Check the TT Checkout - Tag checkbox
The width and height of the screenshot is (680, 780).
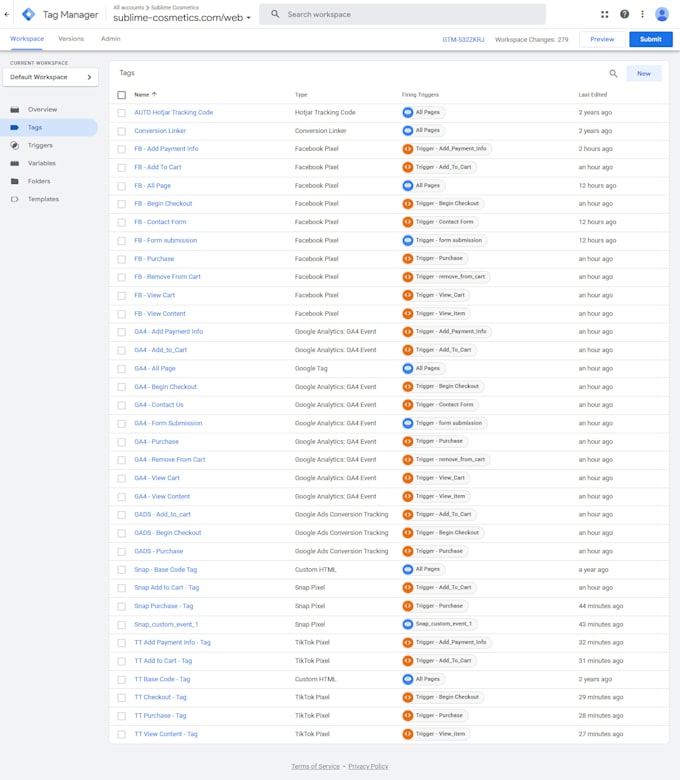click(121, 698)
